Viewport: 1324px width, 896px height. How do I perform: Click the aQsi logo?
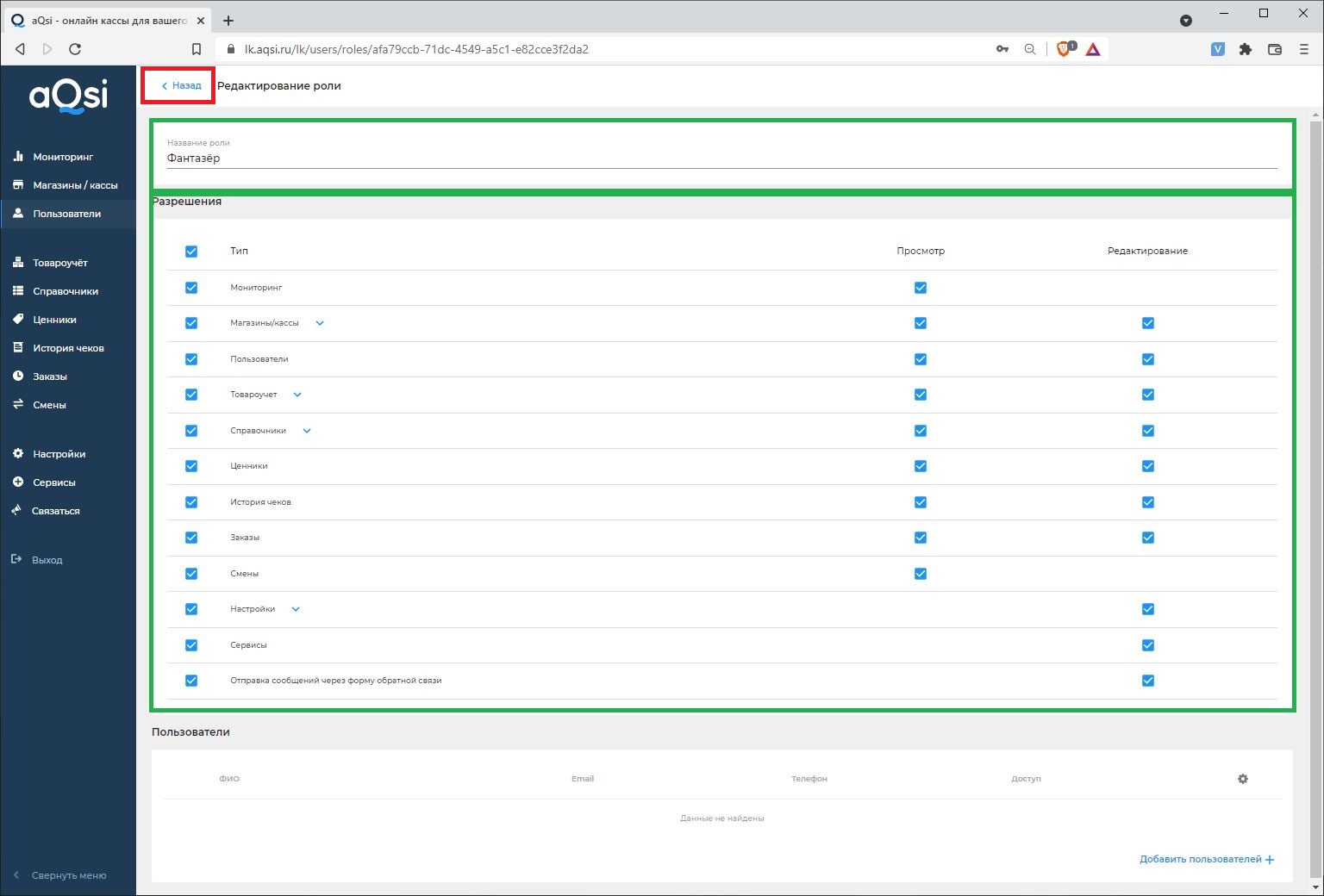click(x=69, y=95)
